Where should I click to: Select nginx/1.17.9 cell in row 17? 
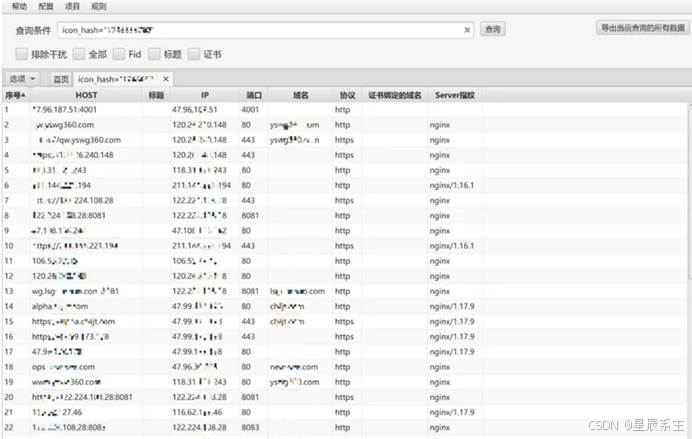pos(452,352)
